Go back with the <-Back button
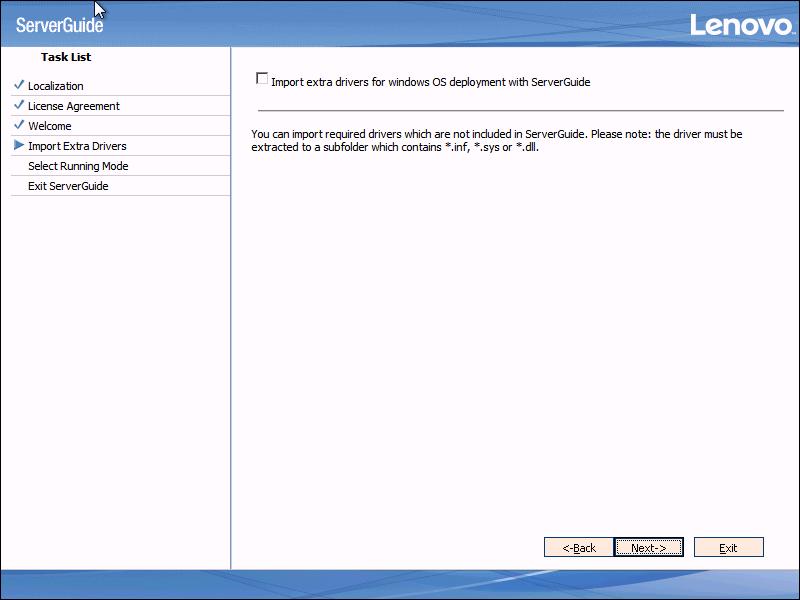 578,548
